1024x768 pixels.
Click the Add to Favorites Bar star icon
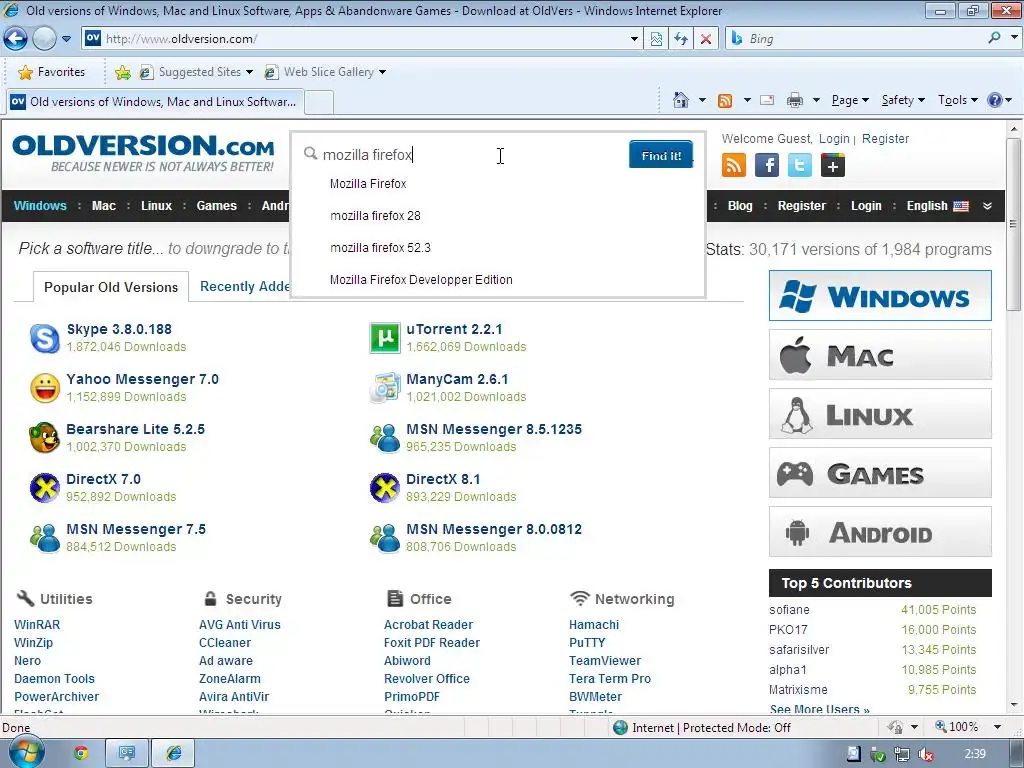[x=122, y=72]
